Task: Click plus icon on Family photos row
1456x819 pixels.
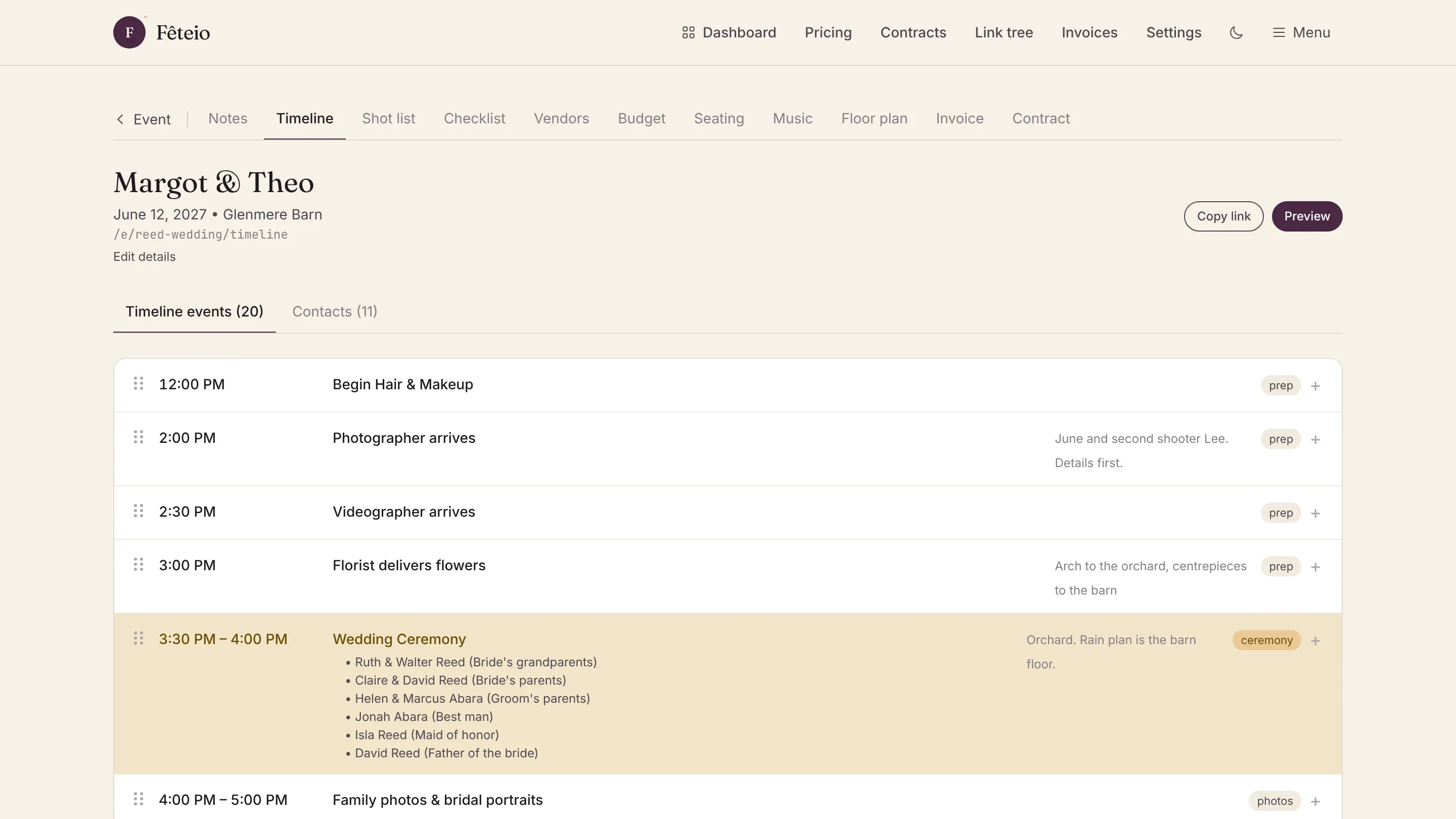Action: coord(1315,802)
